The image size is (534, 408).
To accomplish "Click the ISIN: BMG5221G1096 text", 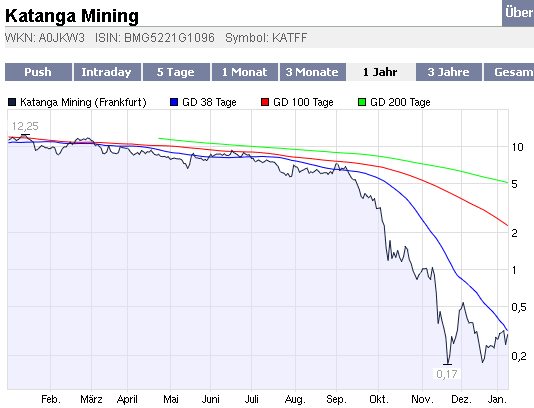I will [x=155, y=37].
